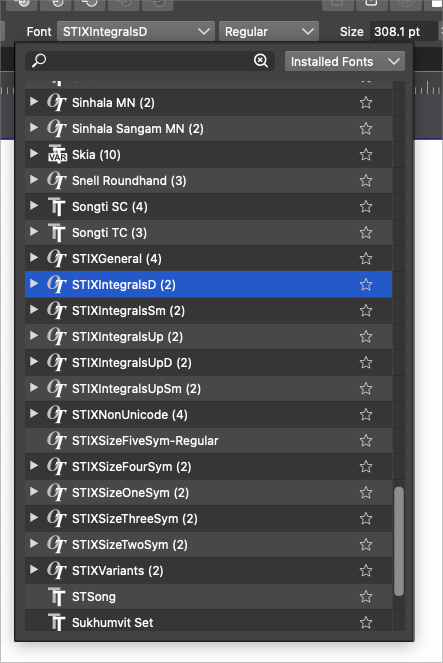
Task: Click the TrueType icon beside STSong
Action: (57, 597)
